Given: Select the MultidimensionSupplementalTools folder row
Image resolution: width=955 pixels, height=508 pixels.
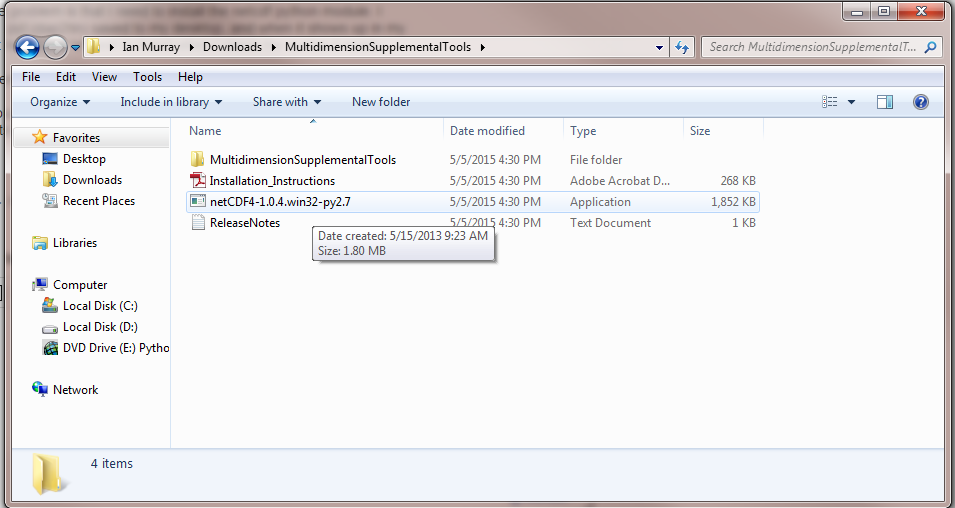Looking at the screenshot, I should click(473, 160).
